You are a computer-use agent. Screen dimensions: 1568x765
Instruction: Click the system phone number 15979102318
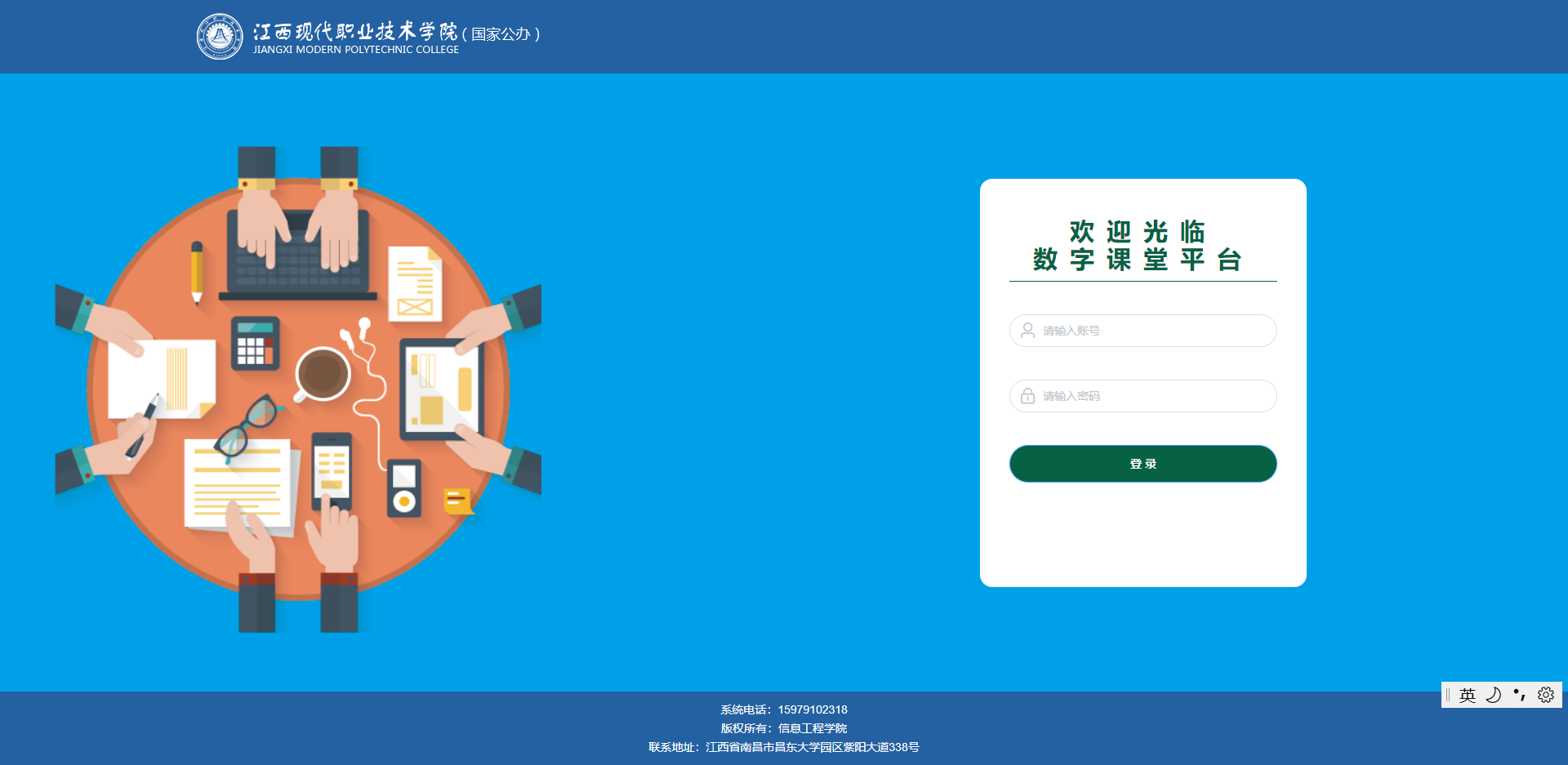[x=812, y=709]
